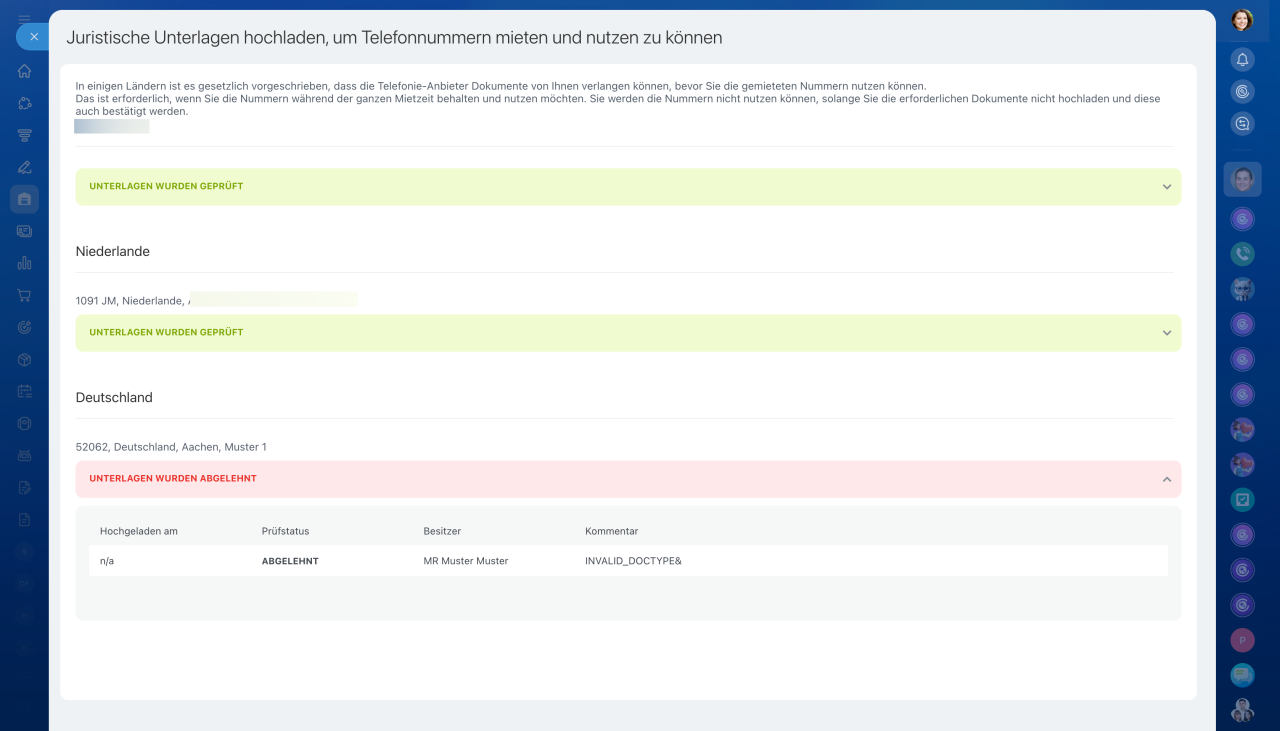The image size is (1280, 731).
Task: Open the home icon in left sidebar
Action: click(x=24, y=71)
